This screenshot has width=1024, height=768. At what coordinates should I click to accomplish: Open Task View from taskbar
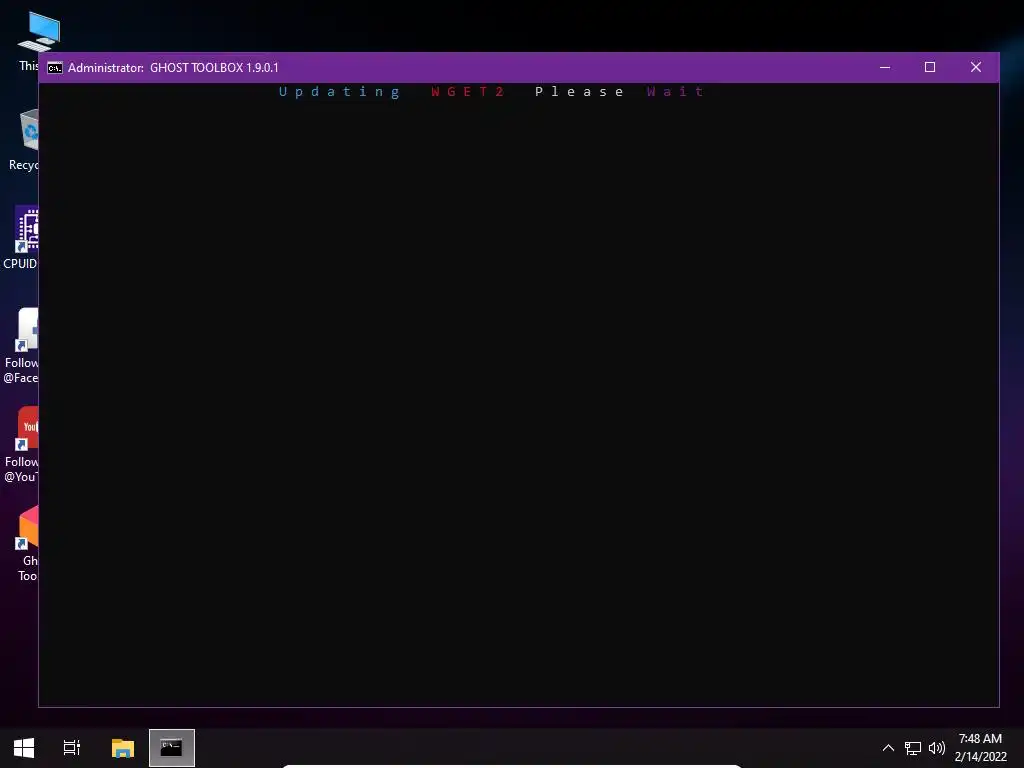tap(72, 748)
